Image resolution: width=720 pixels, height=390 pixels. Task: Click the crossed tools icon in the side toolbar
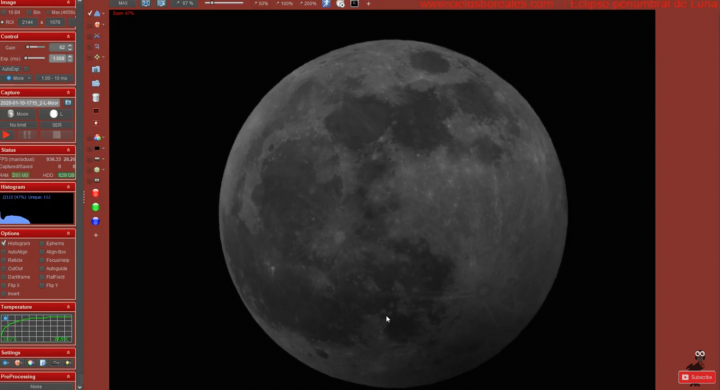pos(96,35)
